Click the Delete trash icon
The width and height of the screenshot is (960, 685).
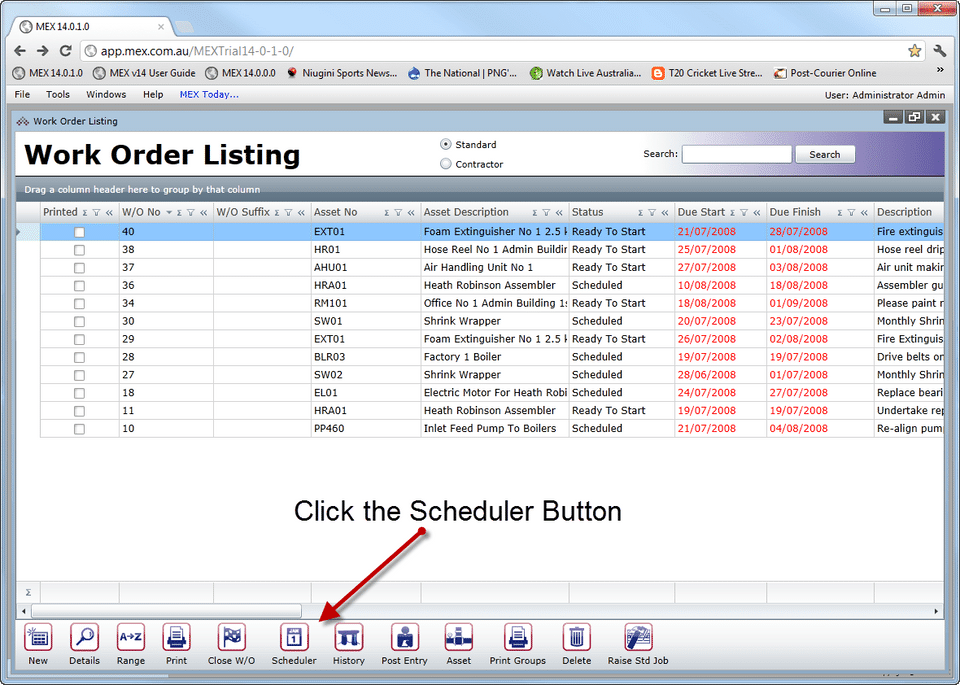point(577,638)
